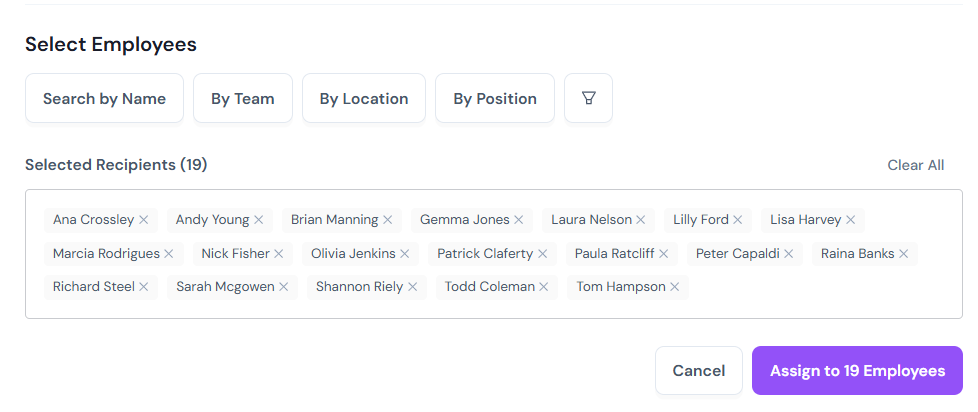Open the By Location selector

click(364, 98)
